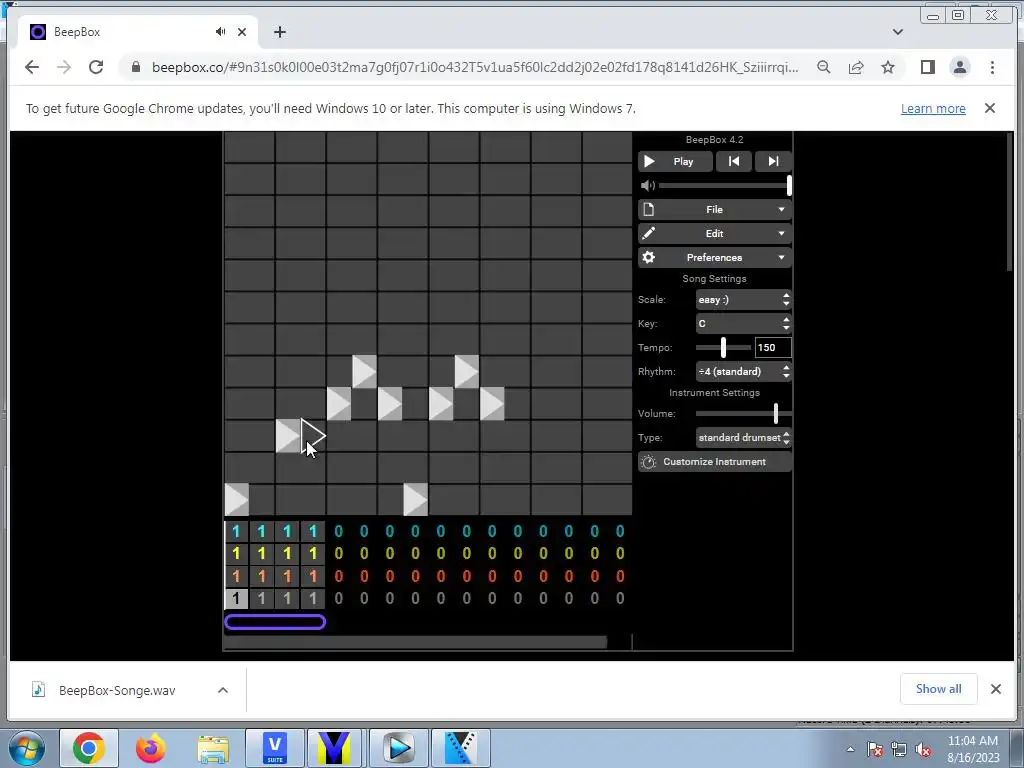Open a new browser tab

(280, 31)
